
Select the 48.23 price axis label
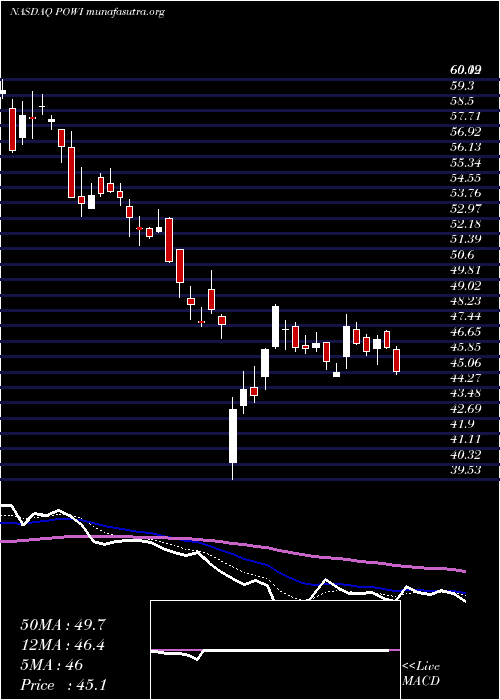tap(465, 301)
